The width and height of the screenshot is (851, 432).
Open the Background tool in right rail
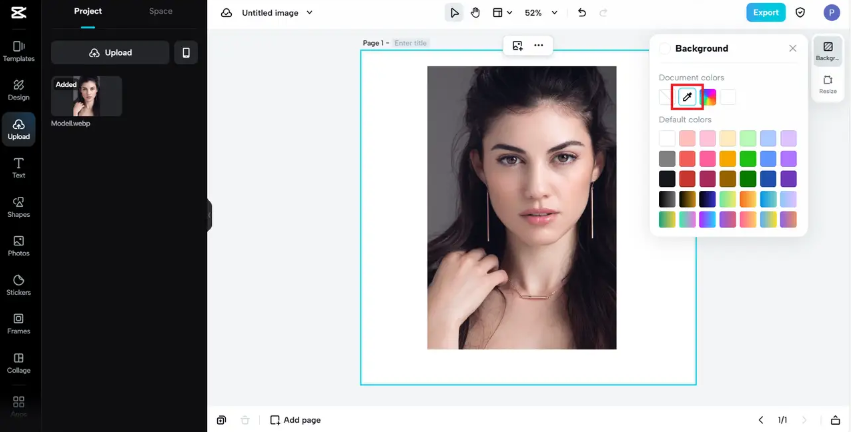coord(828,51)
